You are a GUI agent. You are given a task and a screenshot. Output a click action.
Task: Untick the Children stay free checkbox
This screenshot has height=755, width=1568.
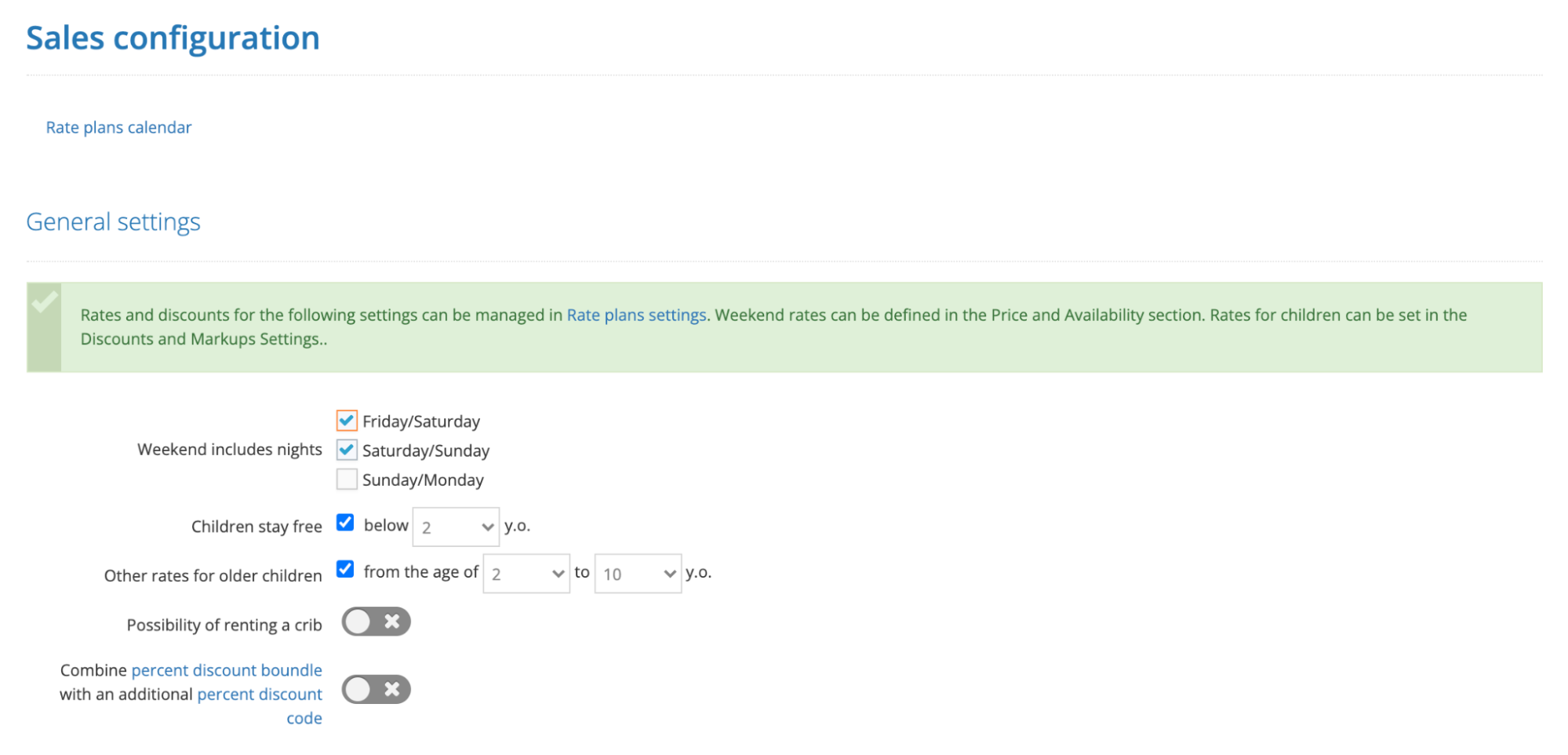click(345, 523)
